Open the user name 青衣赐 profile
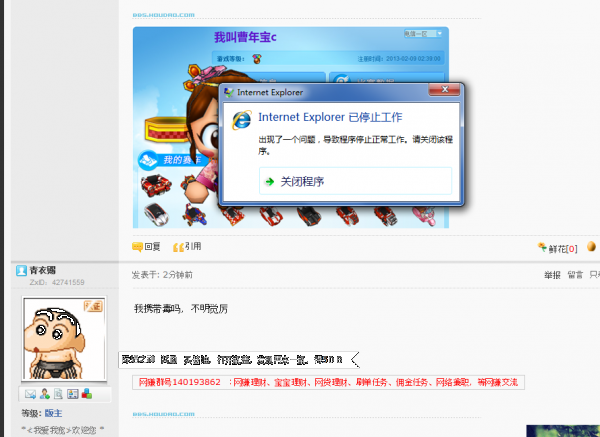600x437 pixels. [x=43, y=270]
